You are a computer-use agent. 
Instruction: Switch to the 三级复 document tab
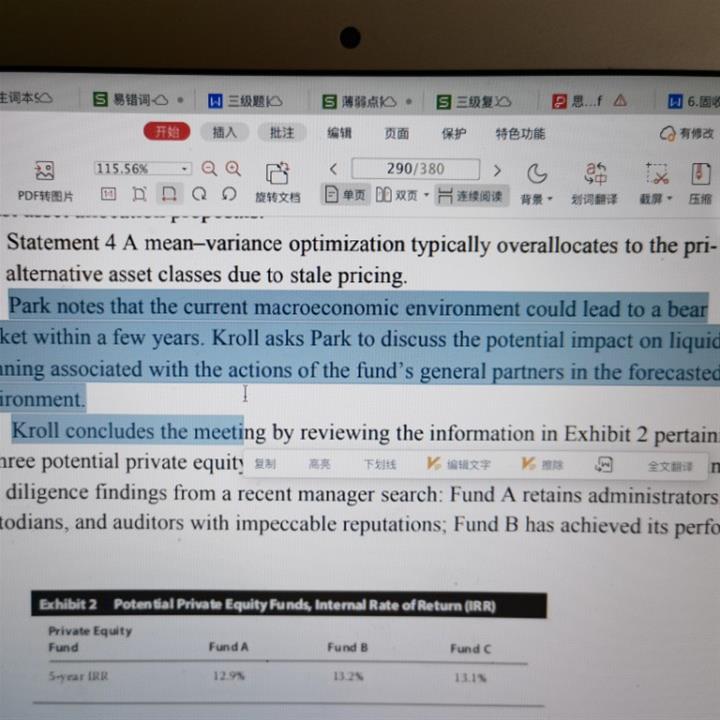(474, 101)
